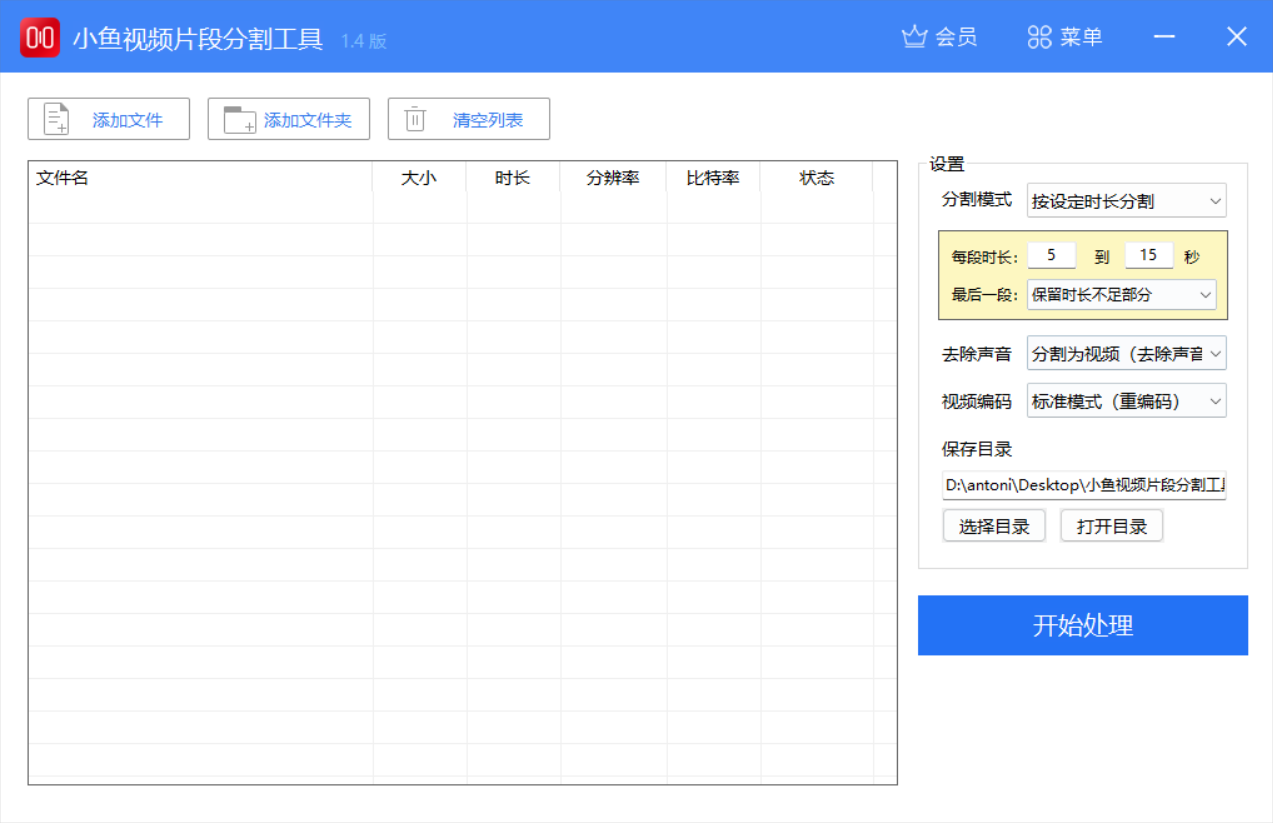The width and height of the screenshot is (1273, 823).
Task: Click the trash icon to clear list
Action: point(415,118)
